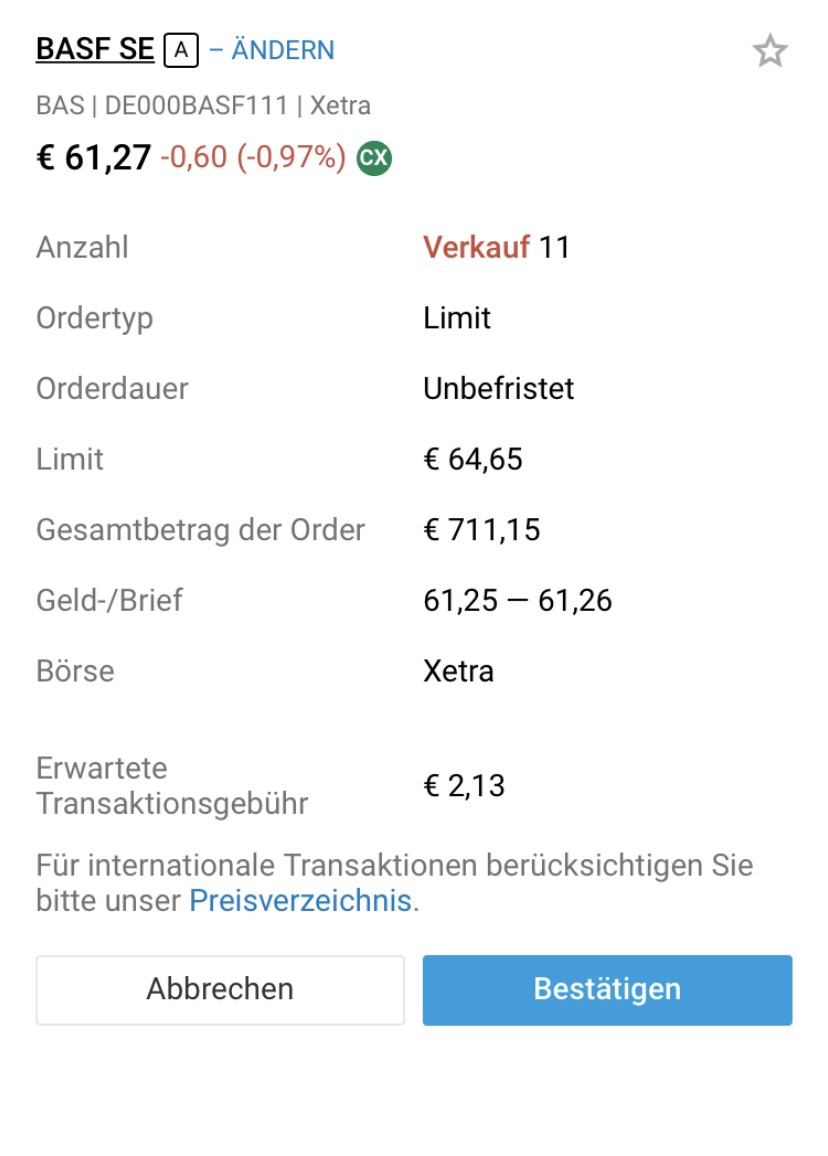The image size is (828, 1156).
Task: Click the Erwartete Transaktionsgebühr label
Action: [172, 786]
